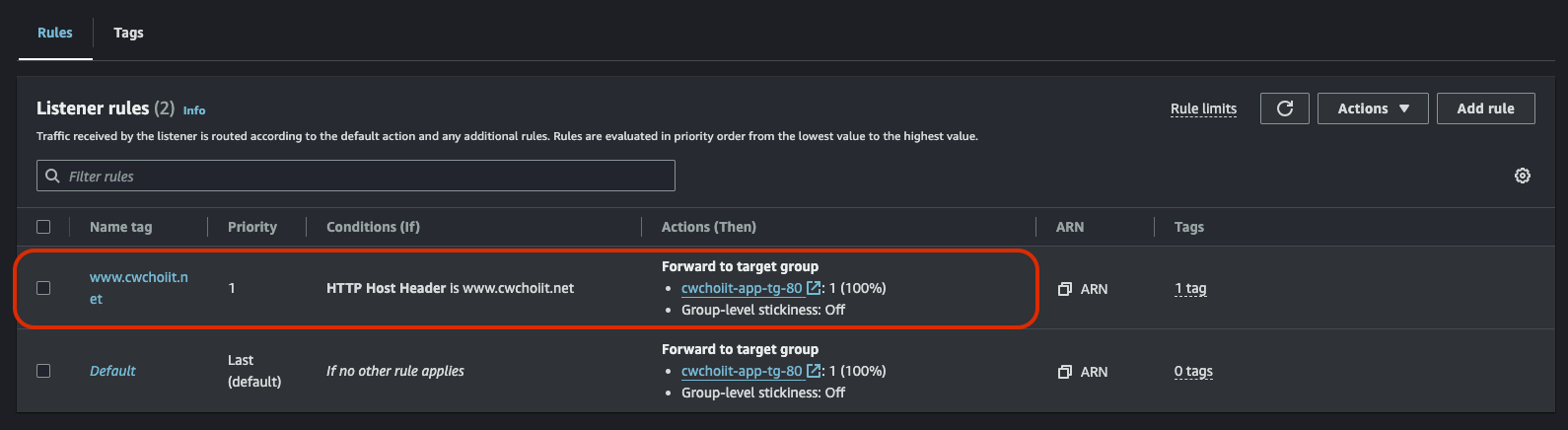Open the '1 tag' link
Viewport: 1568px width, 430px height.
[x=1190, y=289]
